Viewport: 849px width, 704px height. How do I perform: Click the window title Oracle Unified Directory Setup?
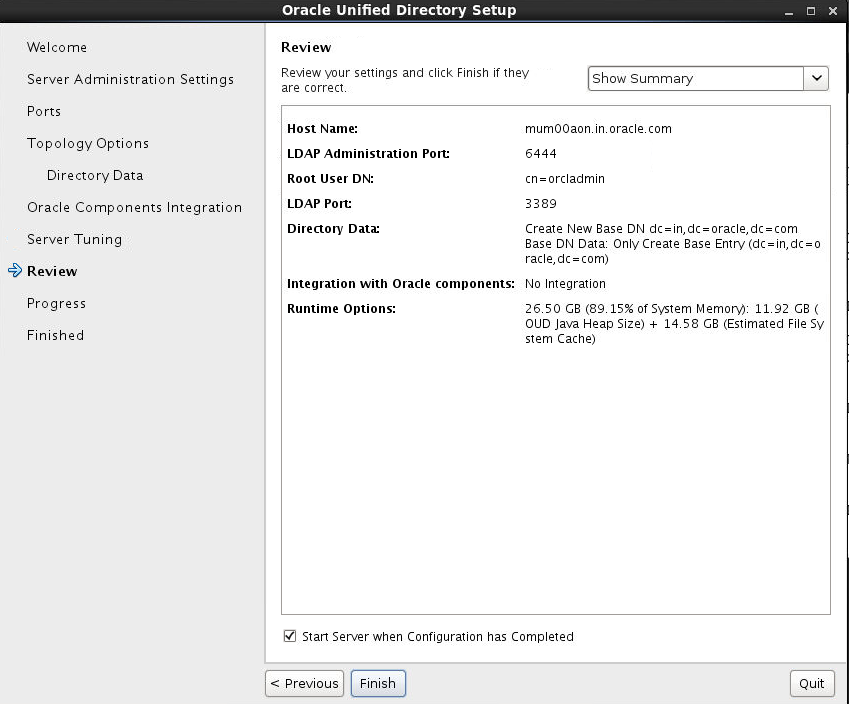[399, 10]
